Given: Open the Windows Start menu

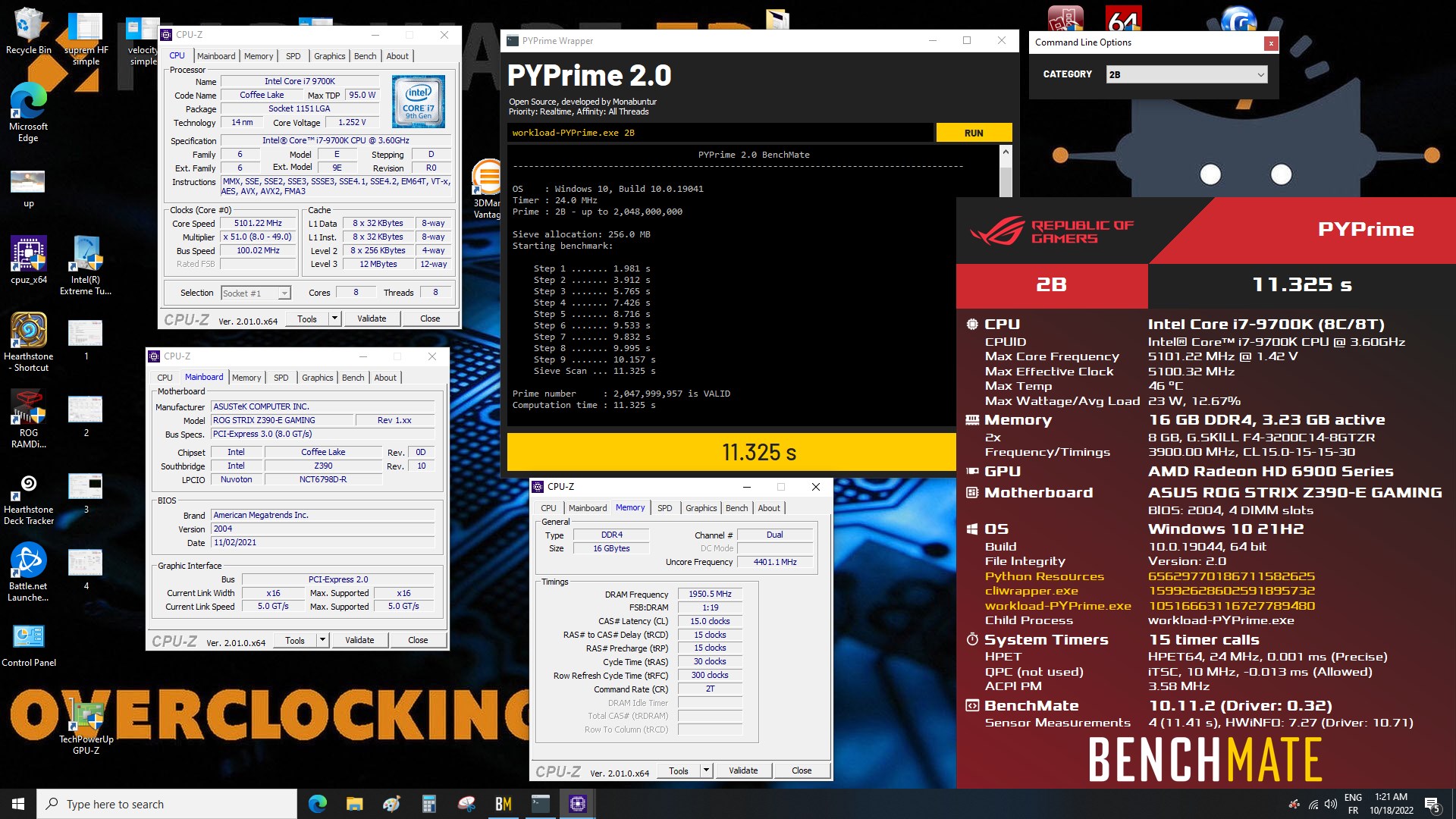Looking at the screenshot, I should (x=18, y=804).
